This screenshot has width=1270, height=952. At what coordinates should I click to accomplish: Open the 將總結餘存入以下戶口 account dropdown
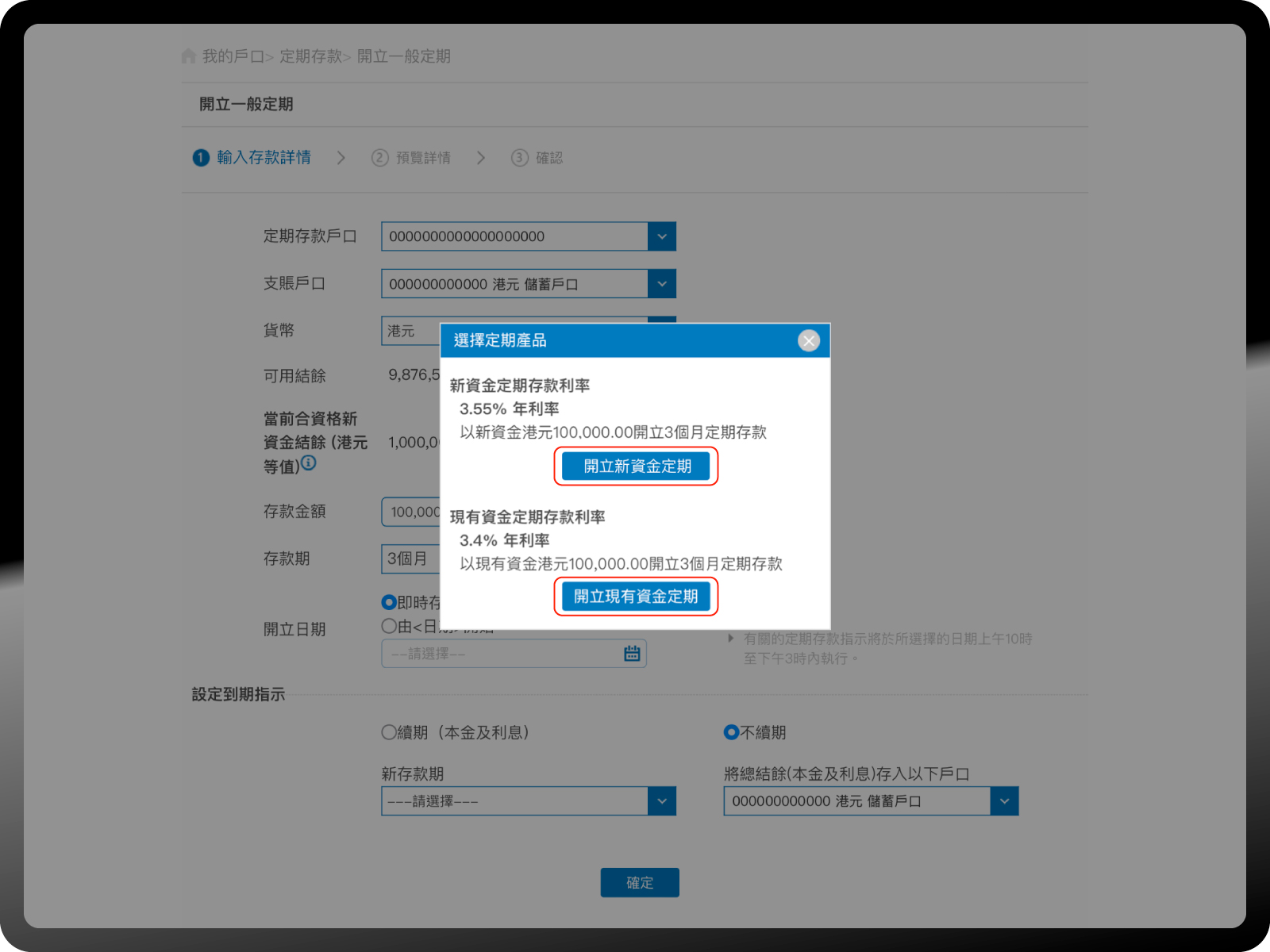1004,801
